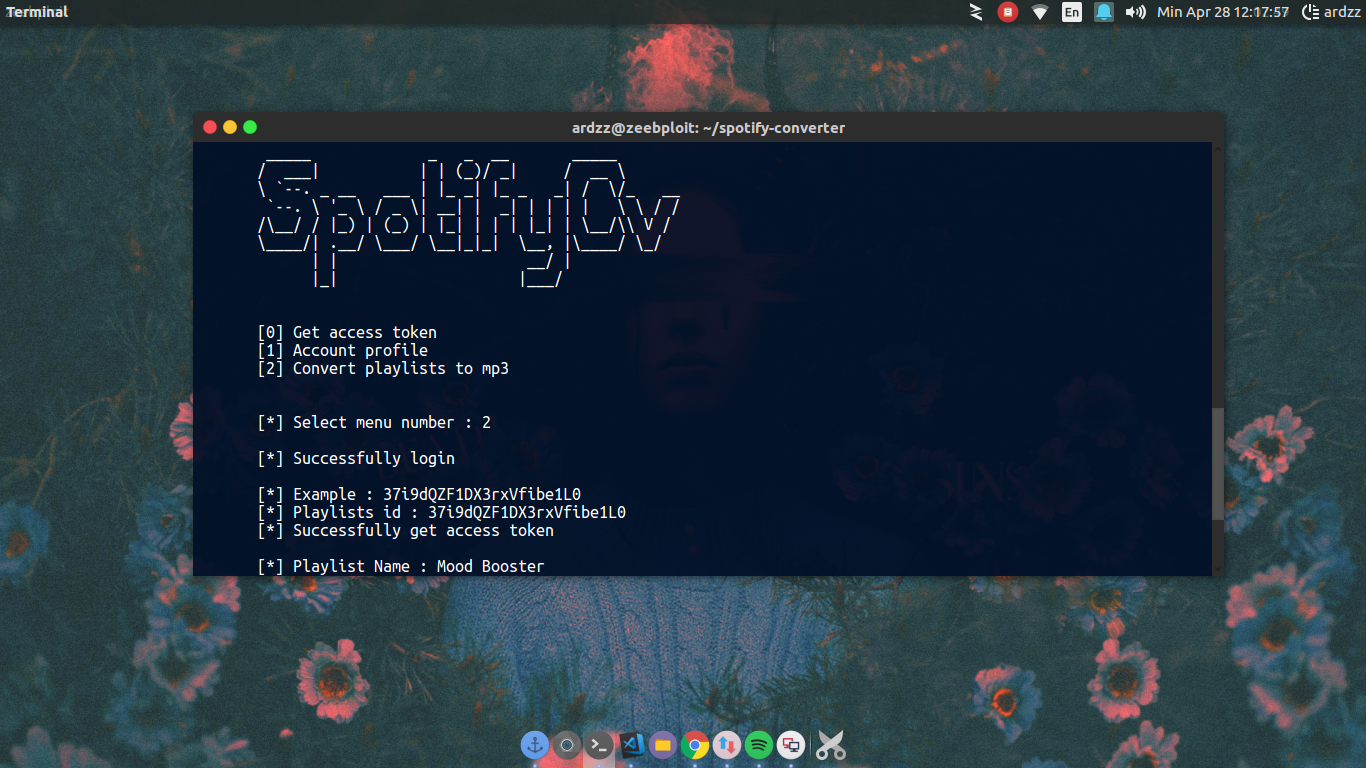Open the speaker volume indicator
Screen dimensions: 1366x768
pyautogui.click(x=1135, y=12)
